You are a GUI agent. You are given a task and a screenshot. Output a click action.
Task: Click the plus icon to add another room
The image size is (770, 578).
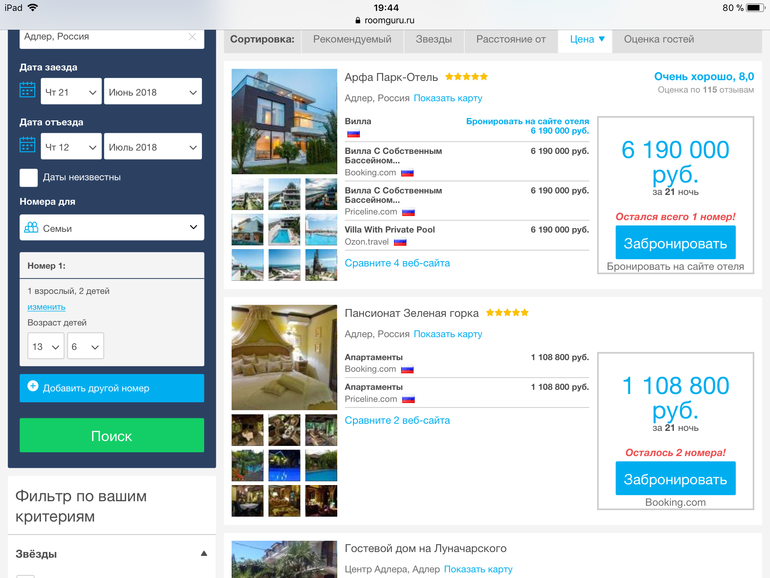[33, 387]
